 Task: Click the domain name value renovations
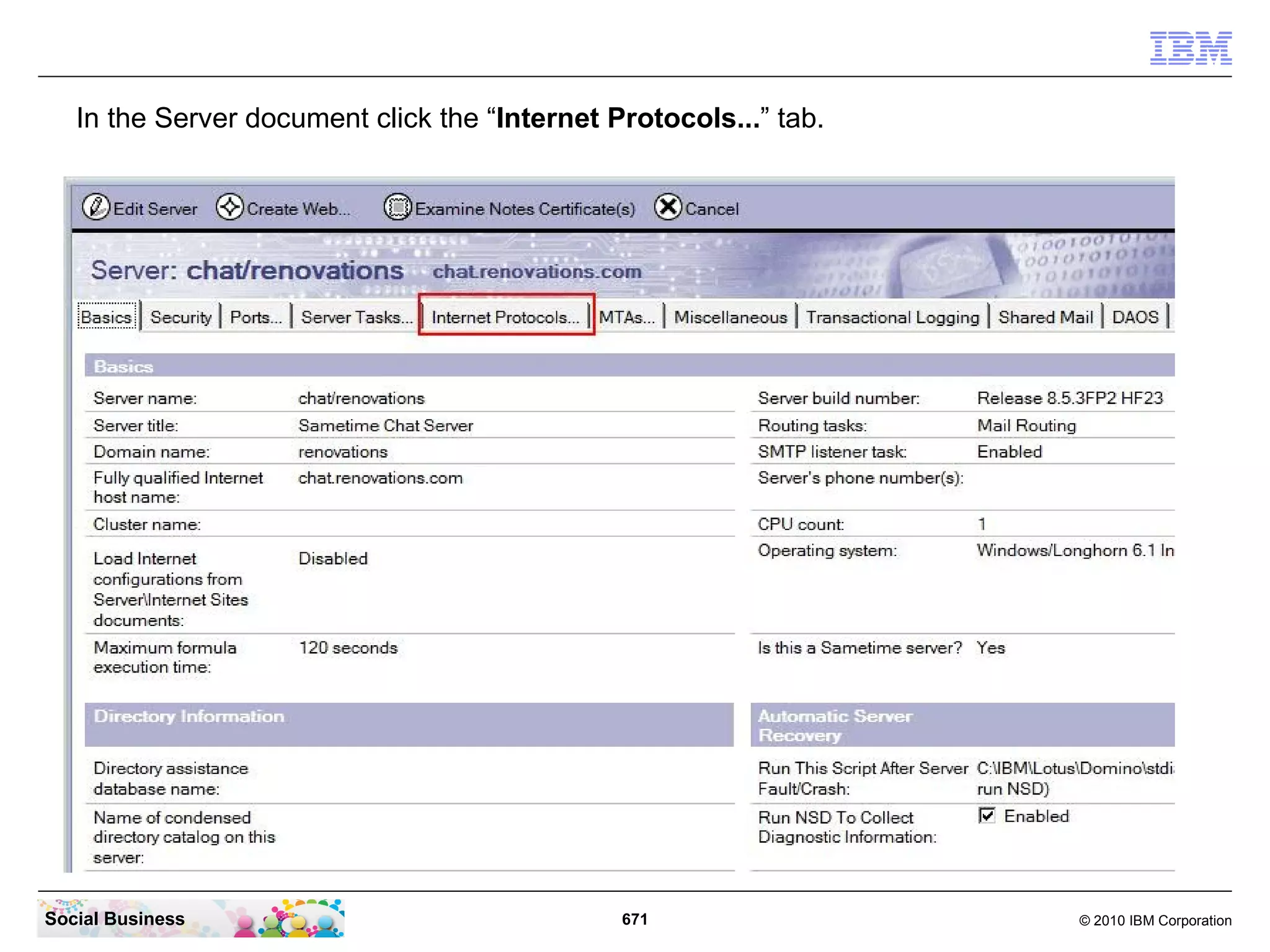point(343,452)
